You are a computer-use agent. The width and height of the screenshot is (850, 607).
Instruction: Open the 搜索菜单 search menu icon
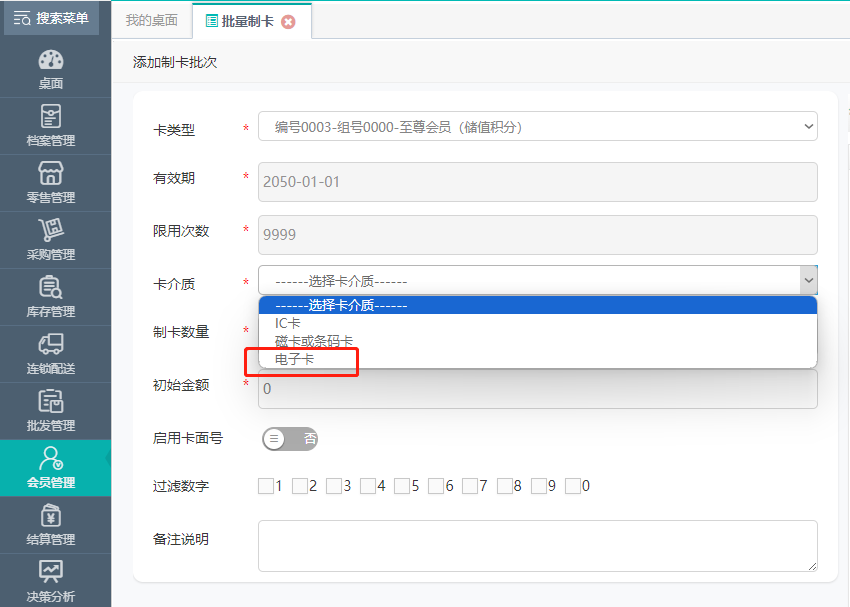point(22,18)
